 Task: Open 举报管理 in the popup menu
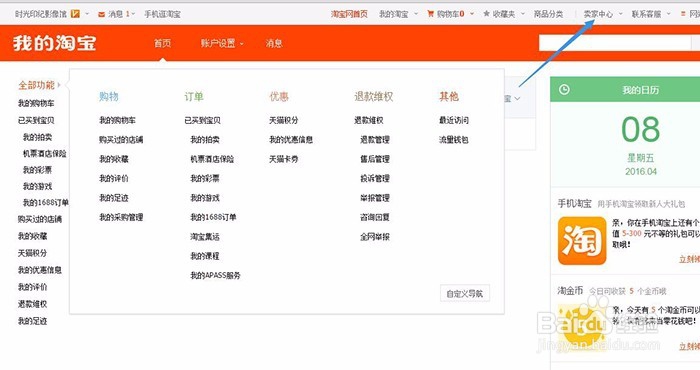[x=375, y=198]
